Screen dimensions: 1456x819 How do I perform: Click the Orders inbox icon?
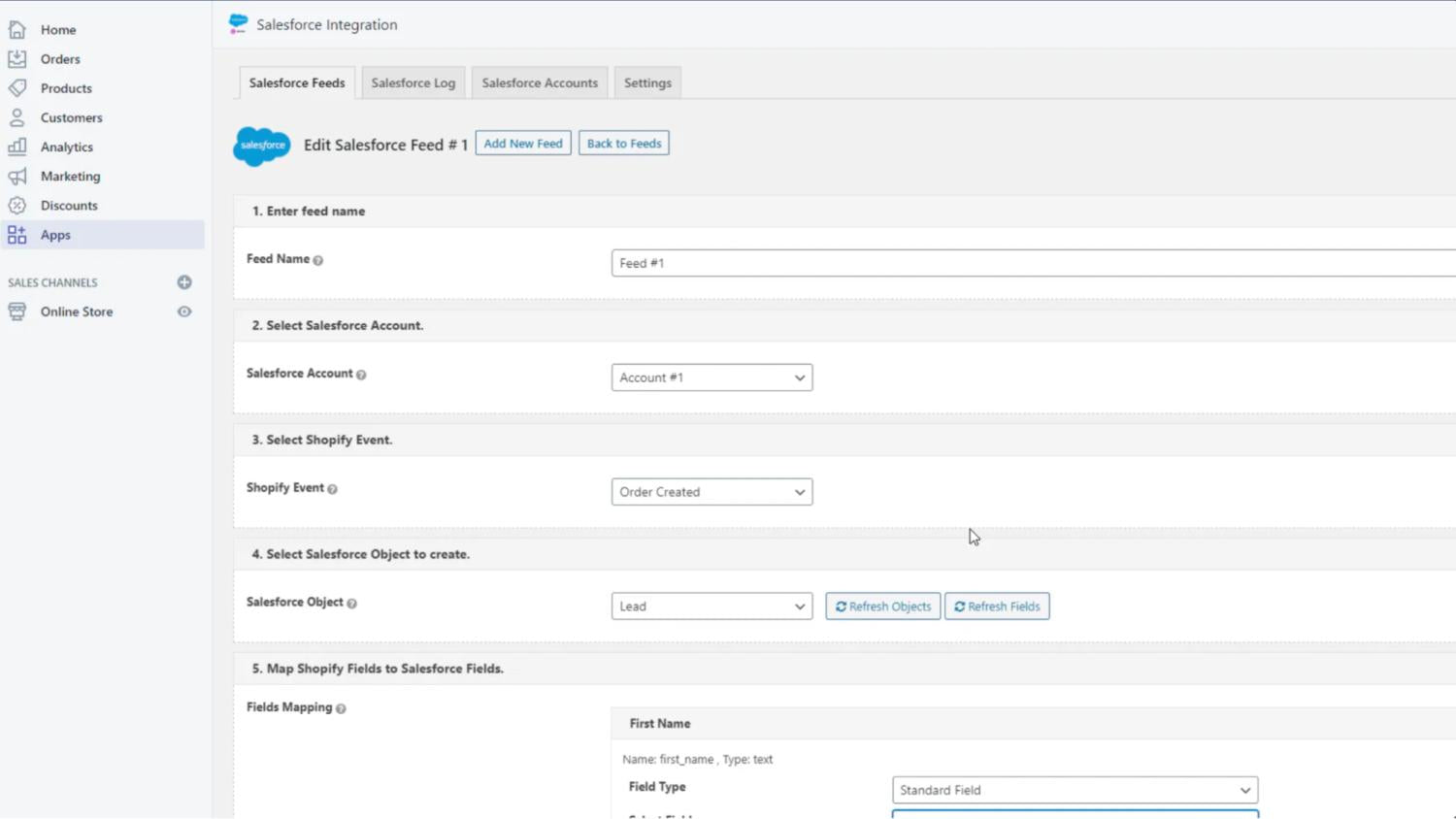[x=17, y=59]
